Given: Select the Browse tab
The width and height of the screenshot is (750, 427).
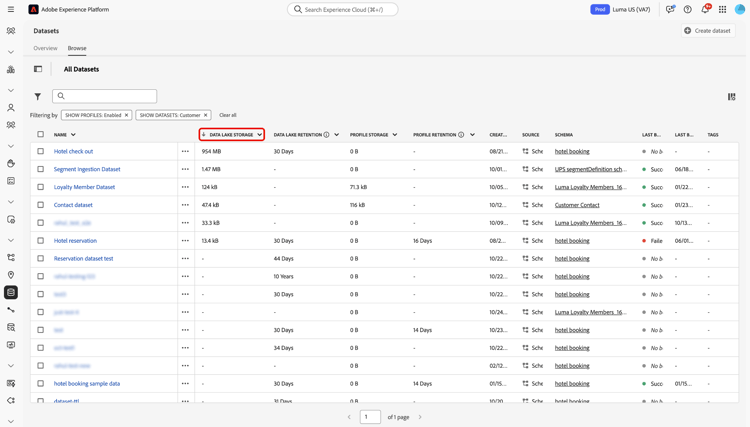Looking at the screenshot, I should (77, 48).
